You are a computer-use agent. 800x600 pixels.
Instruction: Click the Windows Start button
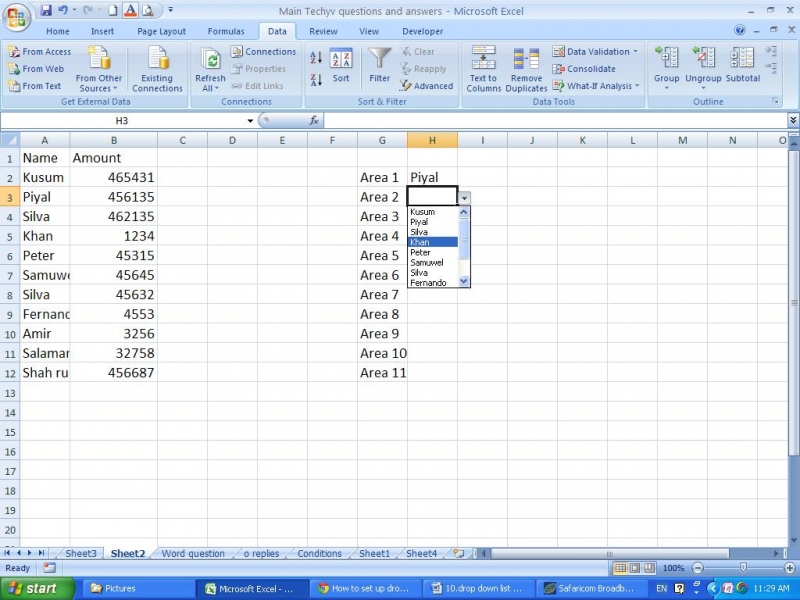(x=33, y=588)
